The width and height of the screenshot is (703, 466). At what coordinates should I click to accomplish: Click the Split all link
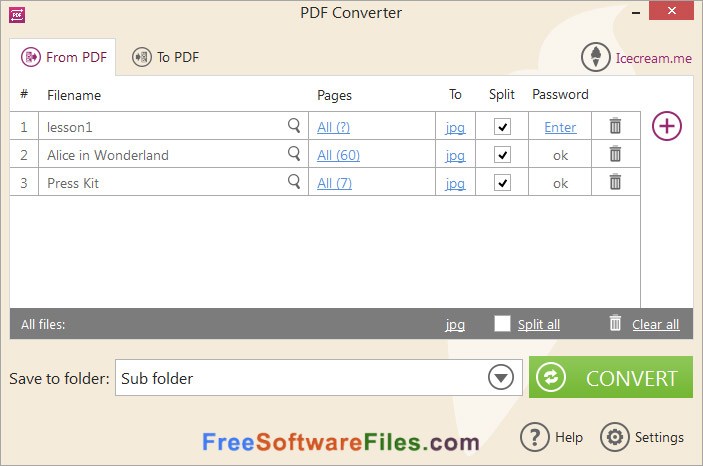[x=538, y=324]
